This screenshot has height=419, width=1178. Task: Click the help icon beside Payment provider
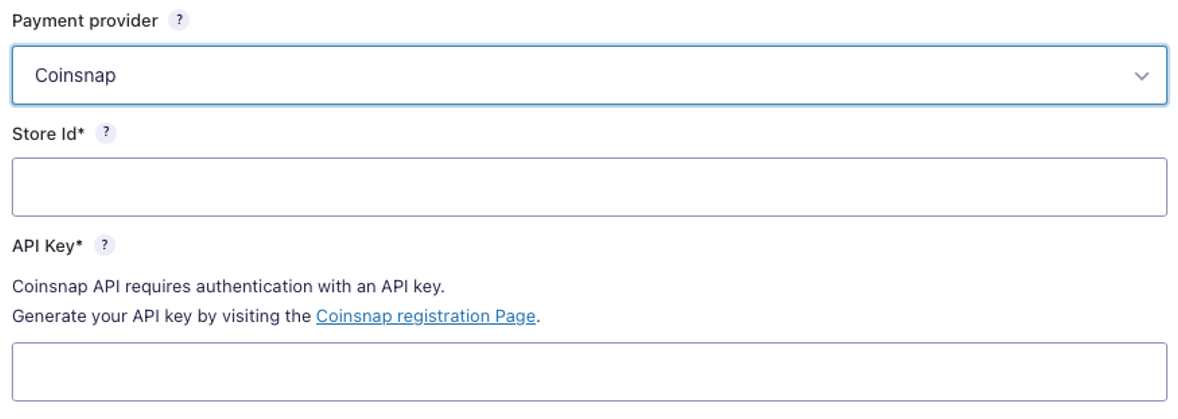click(179, 20)
